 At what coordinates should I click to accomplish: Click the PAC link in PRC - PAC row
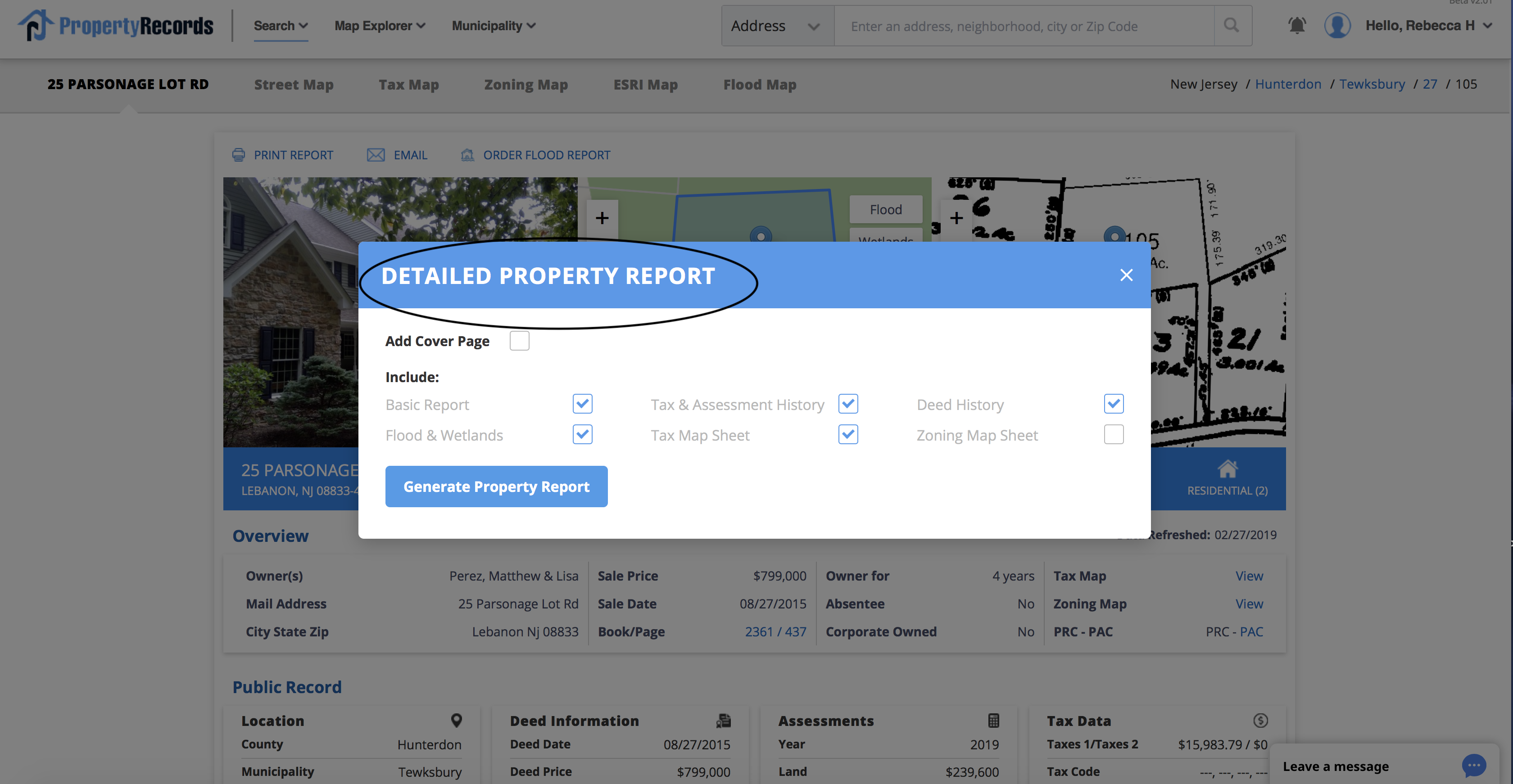tap(1251, 631)
